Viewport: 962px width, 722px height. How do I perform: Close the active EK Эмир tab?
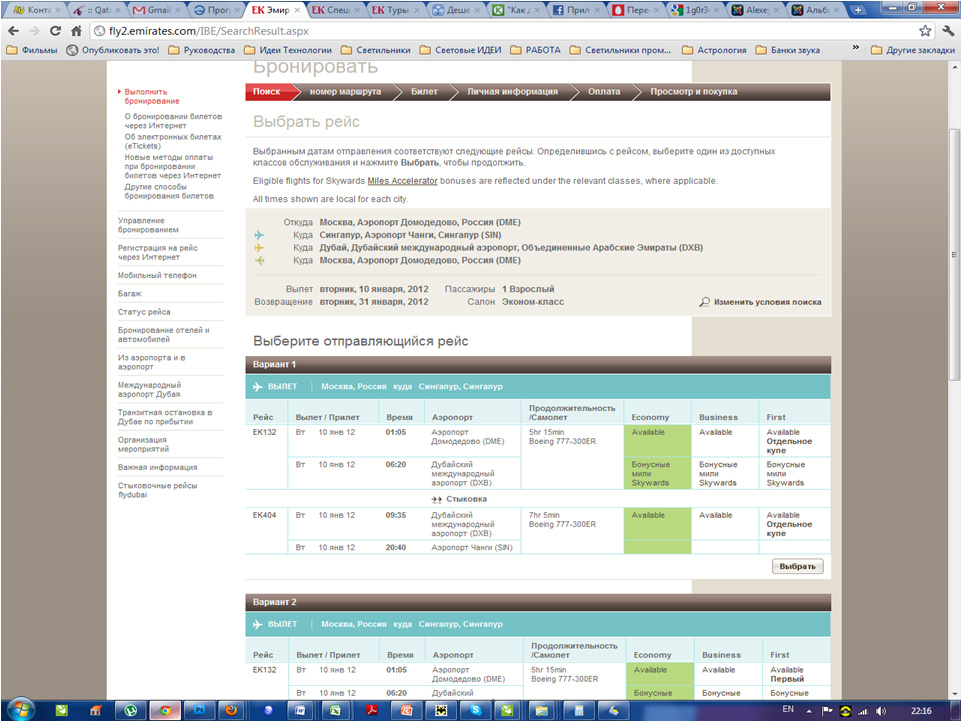tap(297, 10)
